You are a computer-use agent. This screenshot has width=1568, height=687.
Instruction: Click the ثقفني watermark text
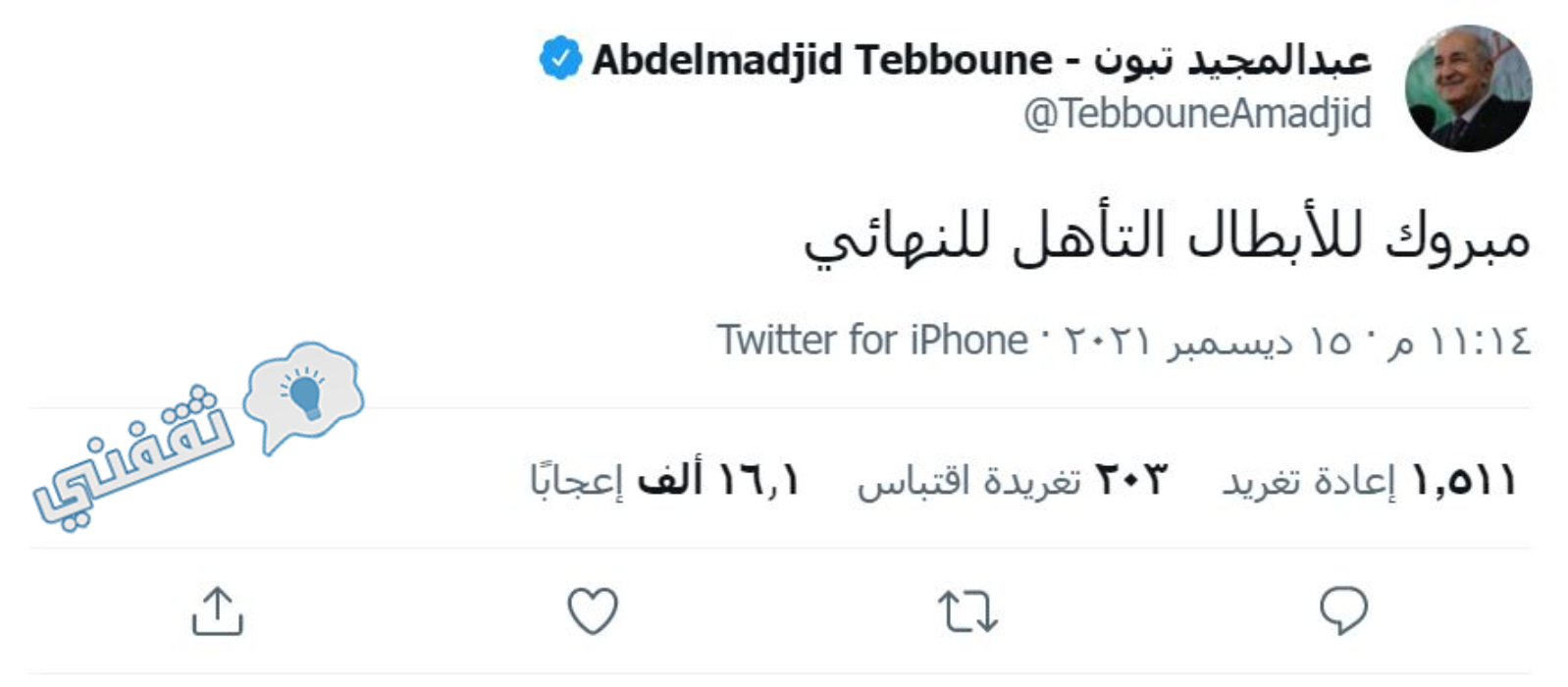pos(132,456)
